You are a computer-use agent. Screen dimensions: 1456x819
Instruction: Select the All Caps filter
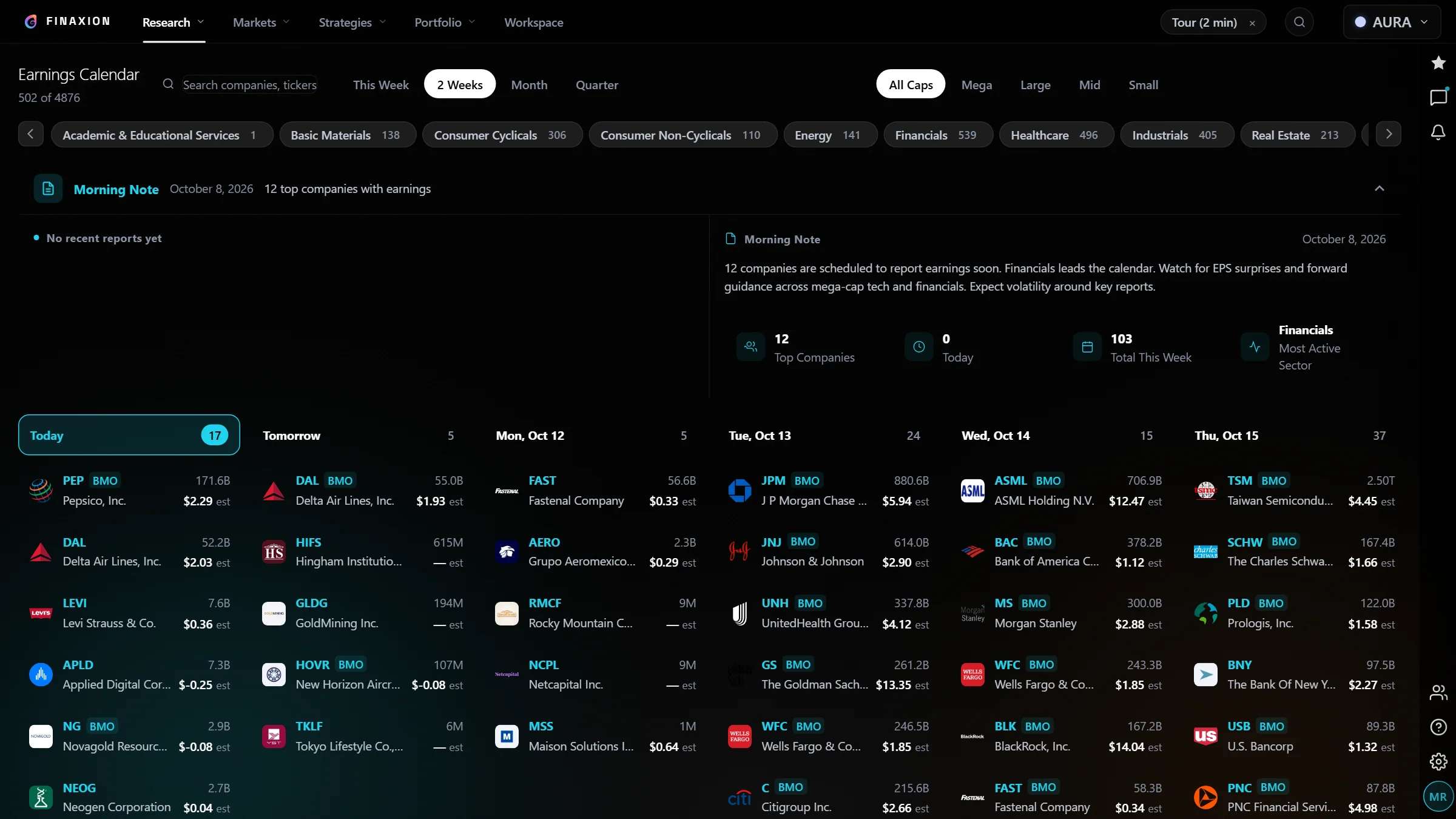911,85
